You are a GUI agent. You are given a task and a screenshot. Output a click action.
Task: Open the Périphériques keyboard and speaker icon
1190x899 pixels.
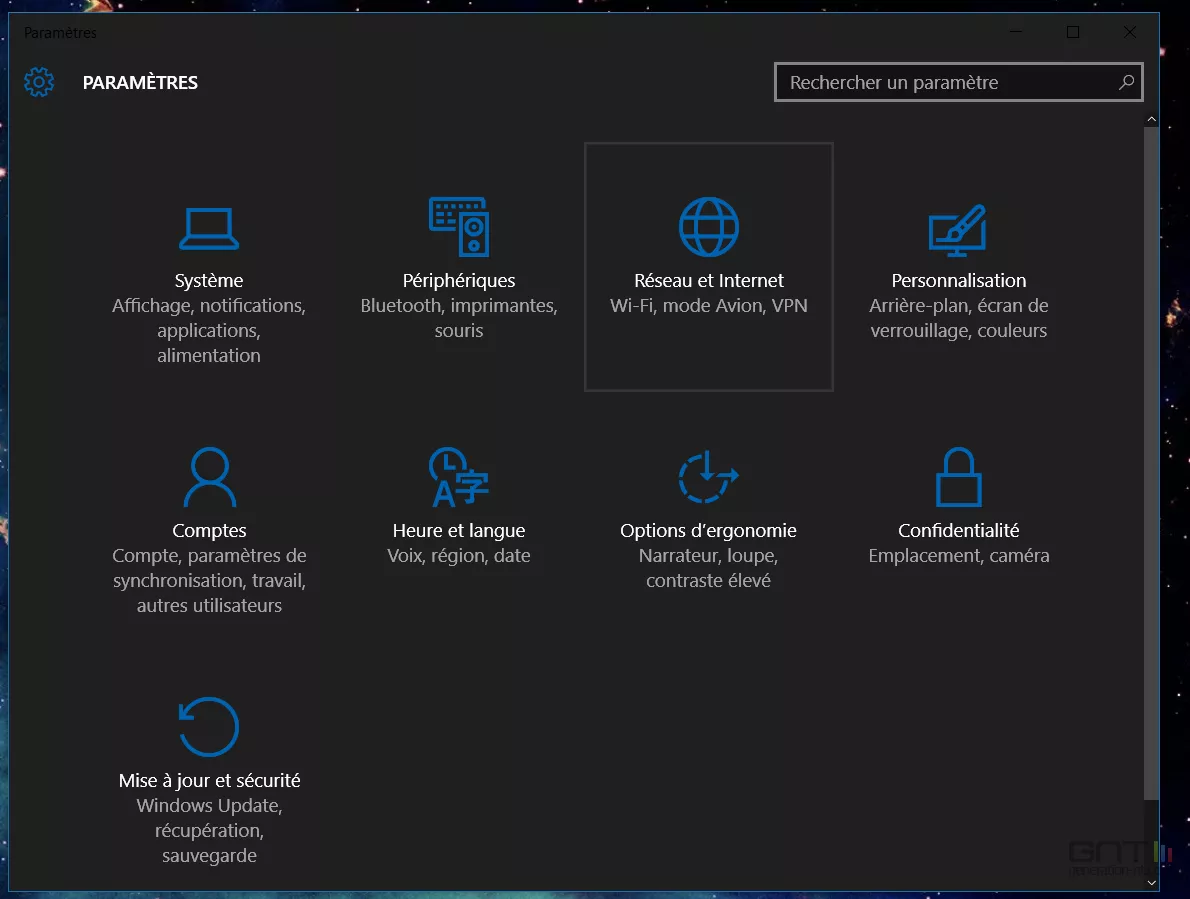(x=459, y=227)
